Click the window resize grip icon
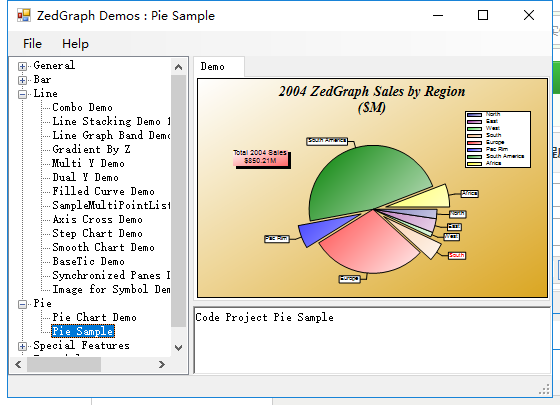 544,390
